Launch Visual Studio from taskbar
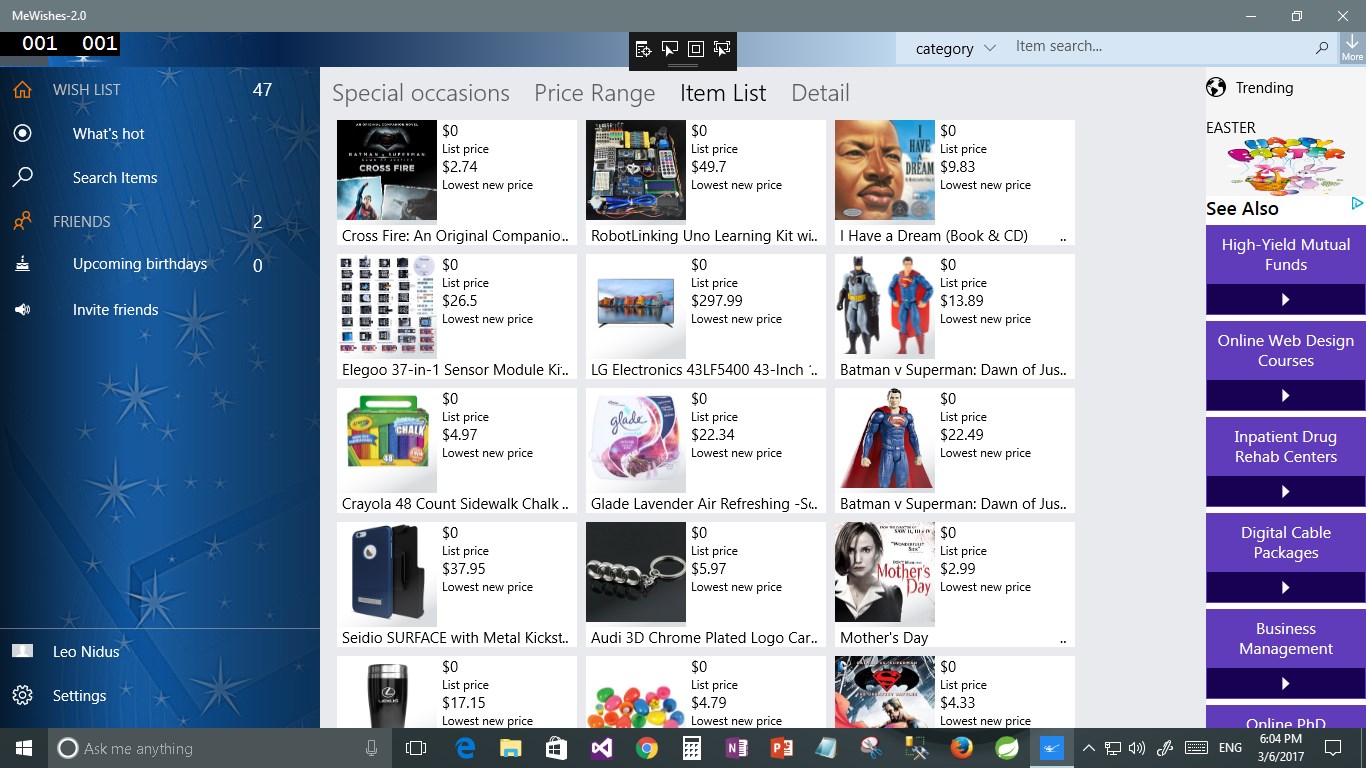This screenshot has width=1366, height=768. click(x=600, y=748)
